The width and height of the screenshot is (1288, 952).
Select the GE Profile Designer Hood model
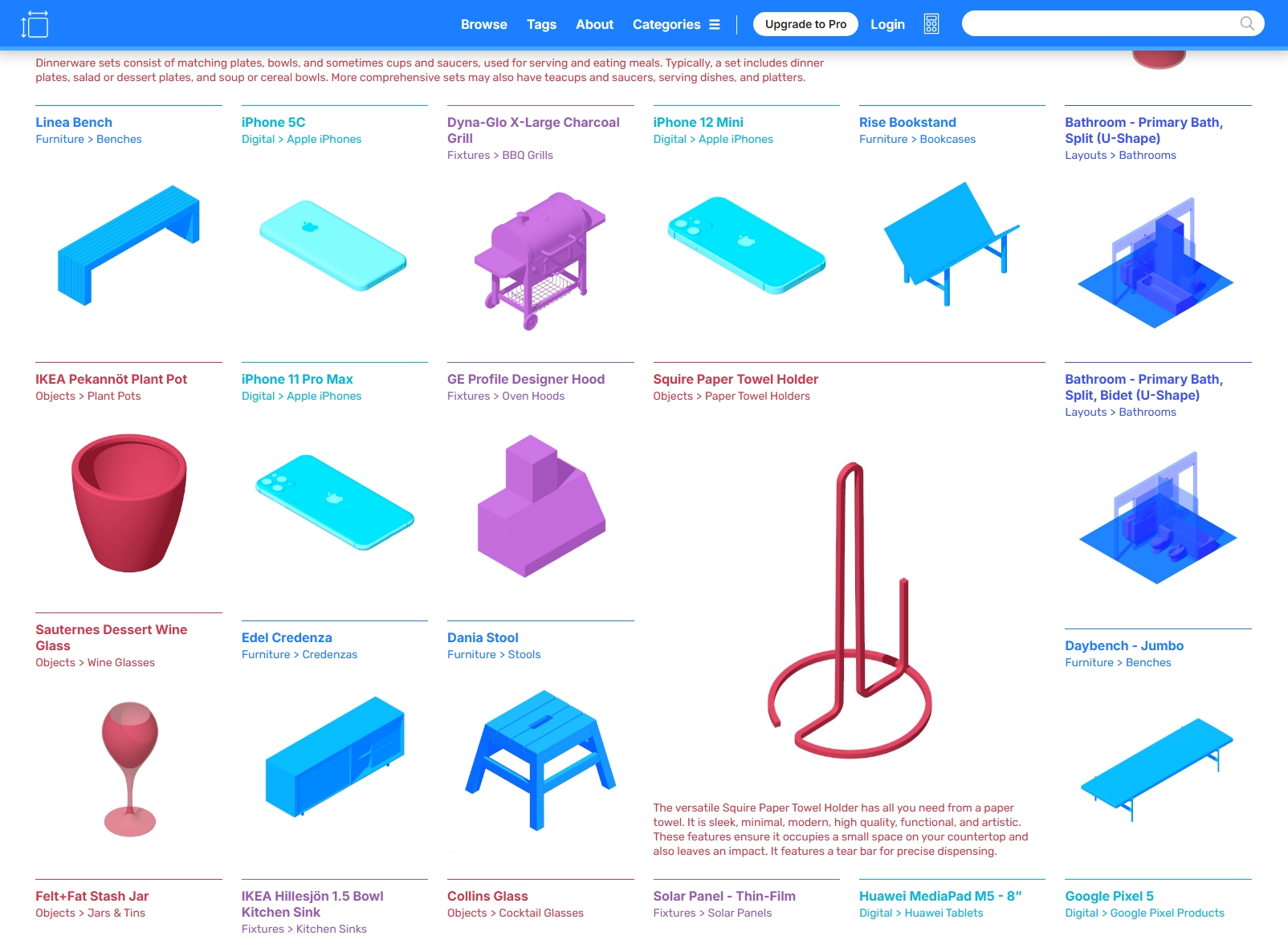[541, 506]
